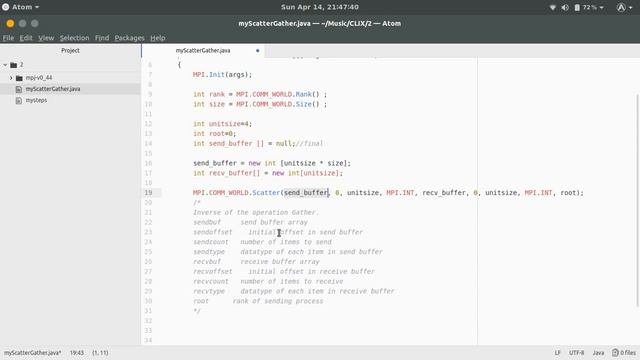Open the Edit menu

26,38
